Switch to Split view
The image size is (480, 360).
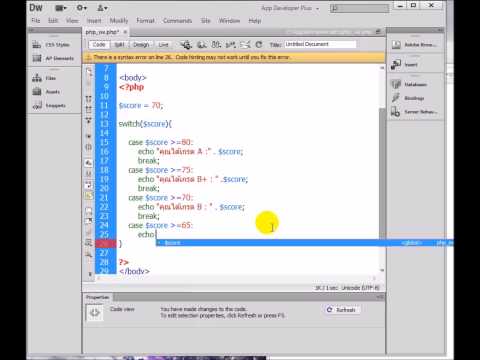coord(119,45)
